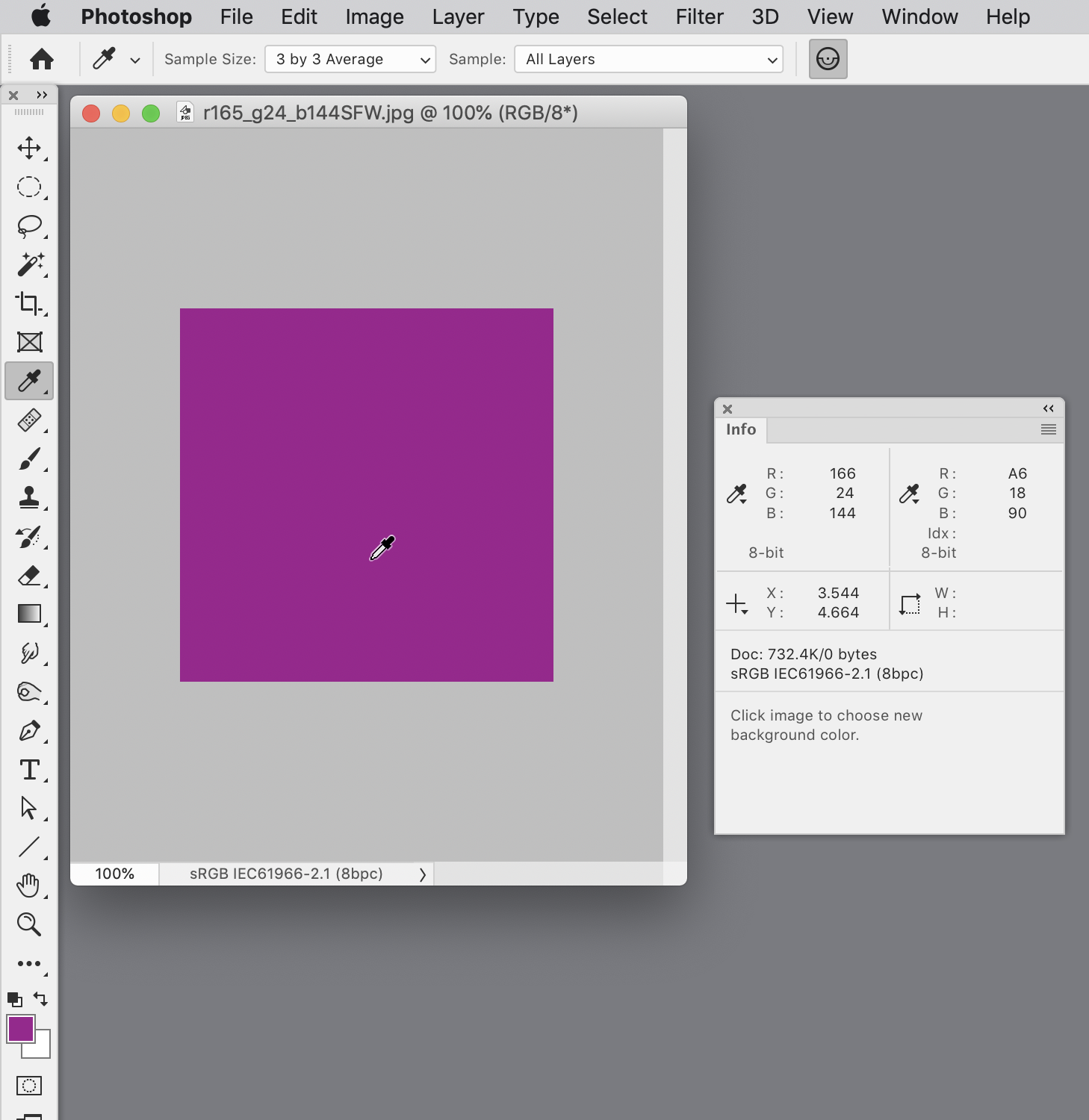The width and height of the screenshot is (1089, 1120).
Task: Activate the Crop tool
Action: pos(30,304)
